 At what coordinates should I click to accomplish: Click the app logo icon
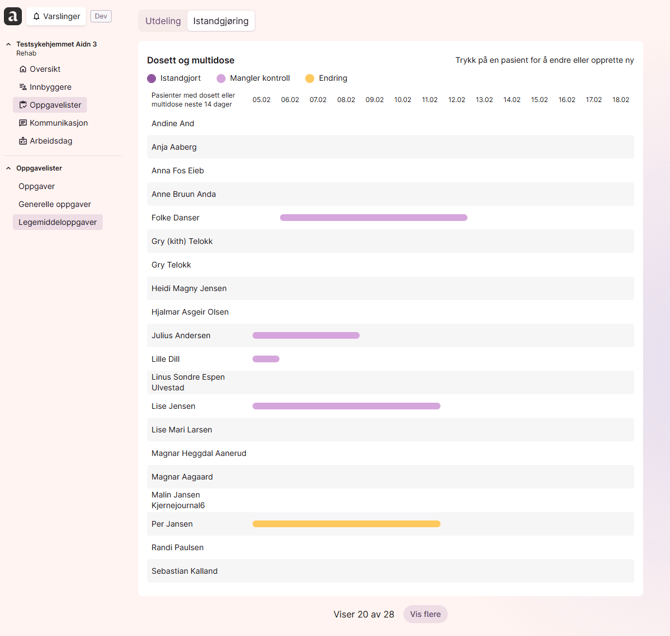(x=13, y=16)
